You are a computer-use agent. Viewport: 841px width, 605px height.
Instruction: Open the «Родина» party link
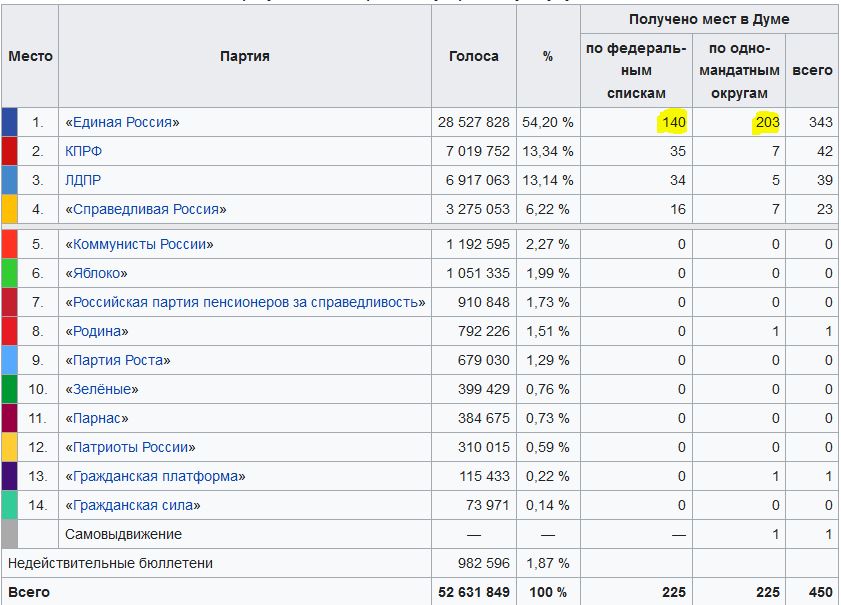[97, 331]
